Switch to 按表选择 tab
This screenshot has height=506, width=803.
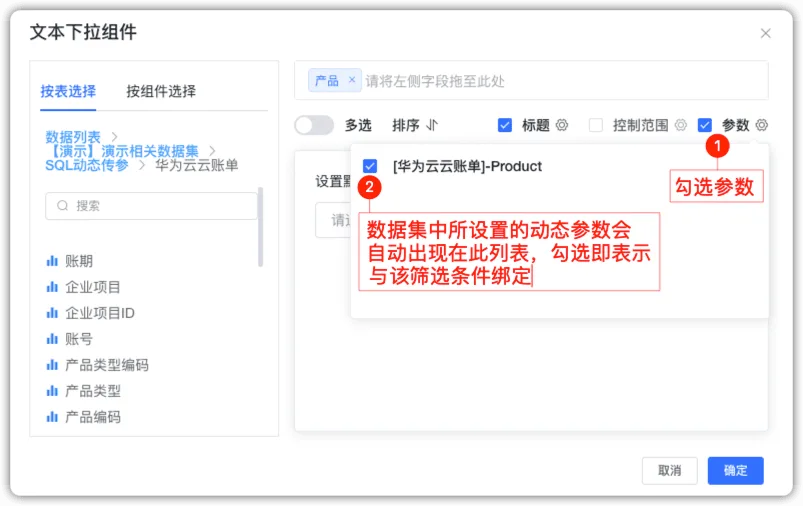pyautogui.click(x=68, y=91)
